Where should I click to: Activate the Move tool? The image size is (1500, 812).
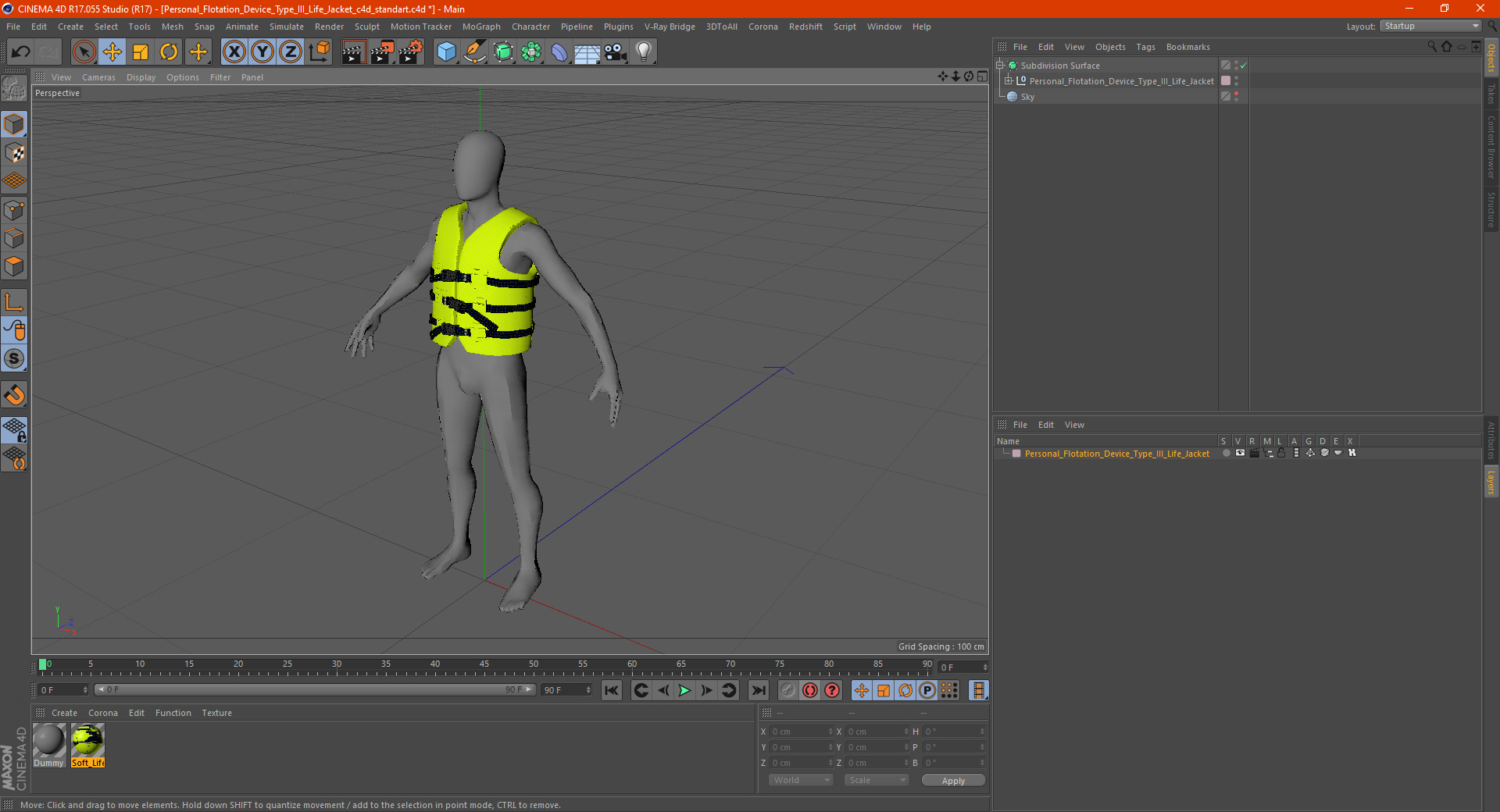coord(112,52)
